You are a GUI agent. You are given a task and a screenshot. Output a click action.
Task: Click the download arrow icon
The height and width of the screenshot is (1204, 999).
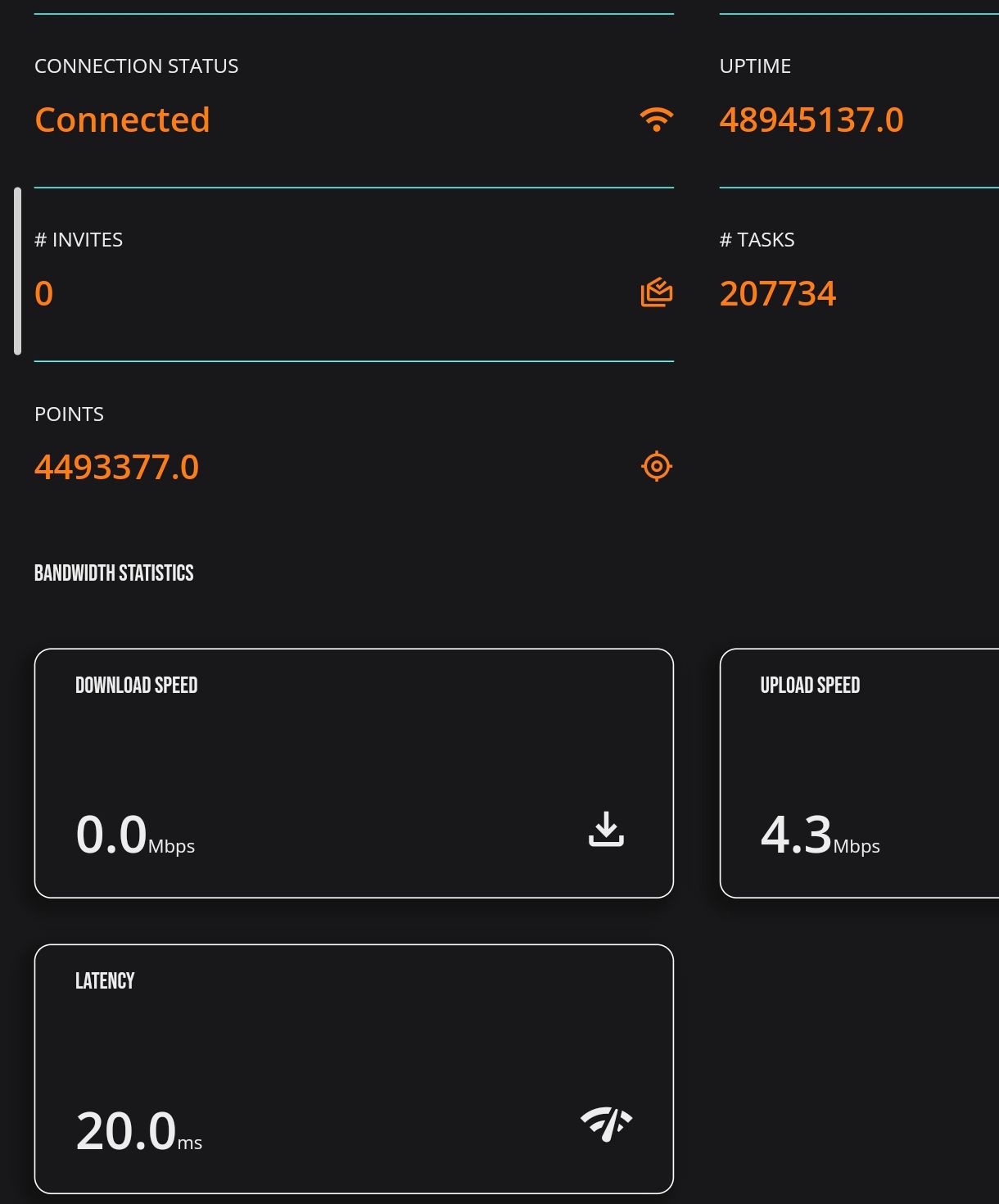pos(606,829)
